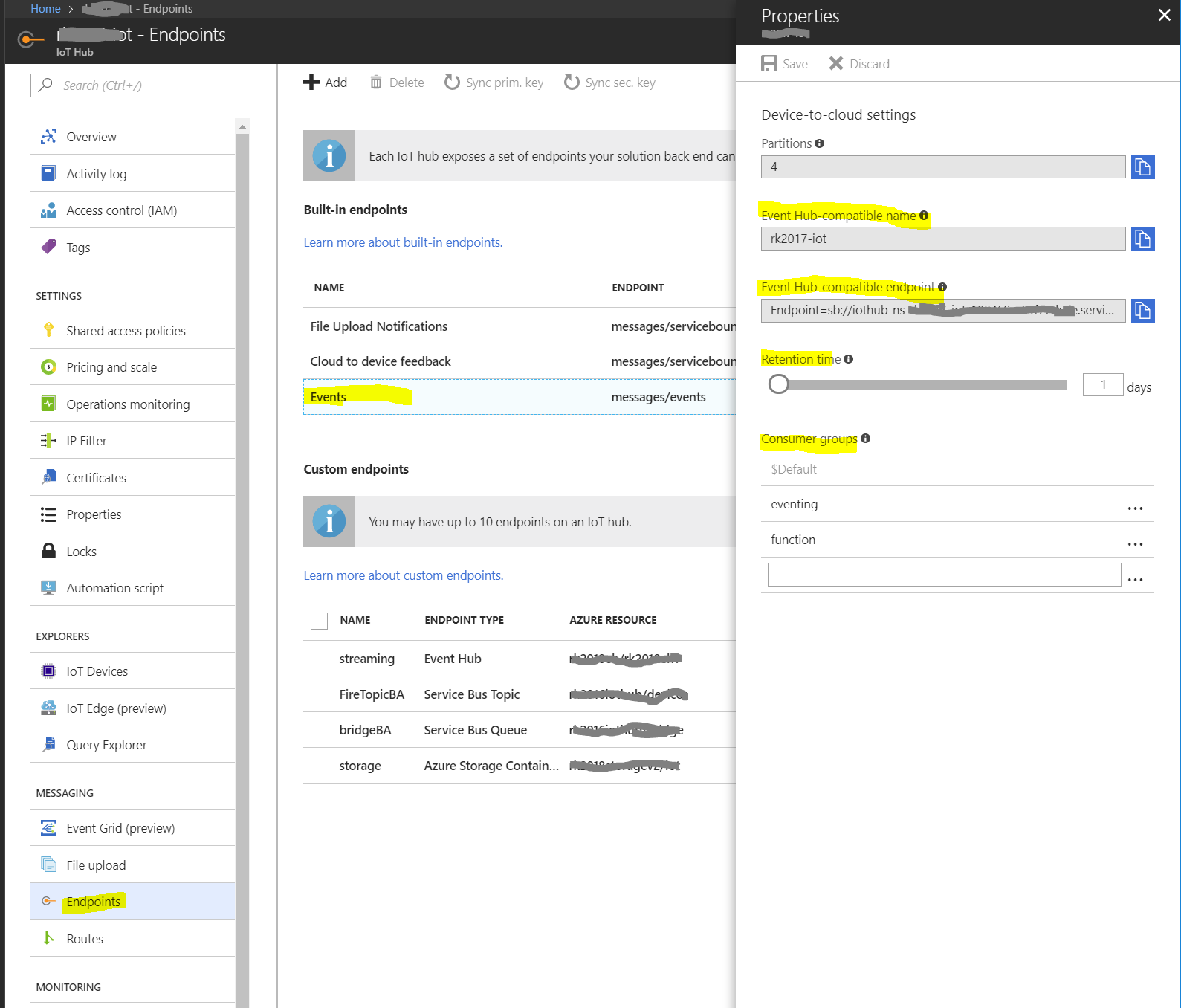Click the Event Hub-compatible name field

[943, 239]
